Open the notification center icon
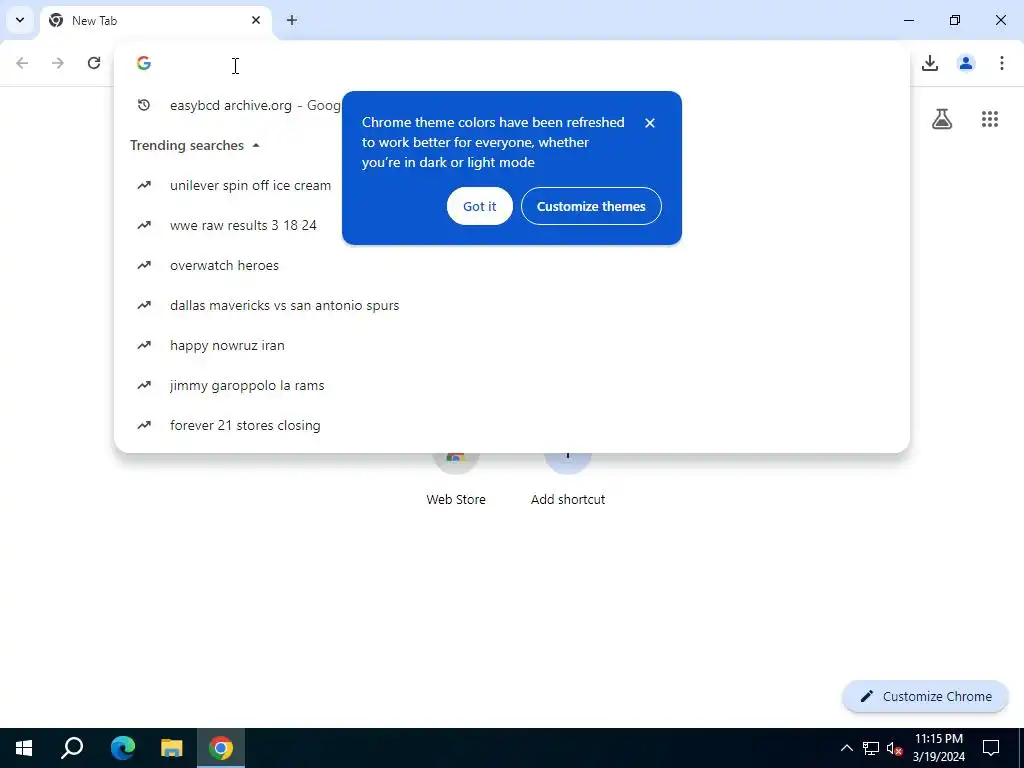The image size is (1024, 768). click(x=991, y=748)
